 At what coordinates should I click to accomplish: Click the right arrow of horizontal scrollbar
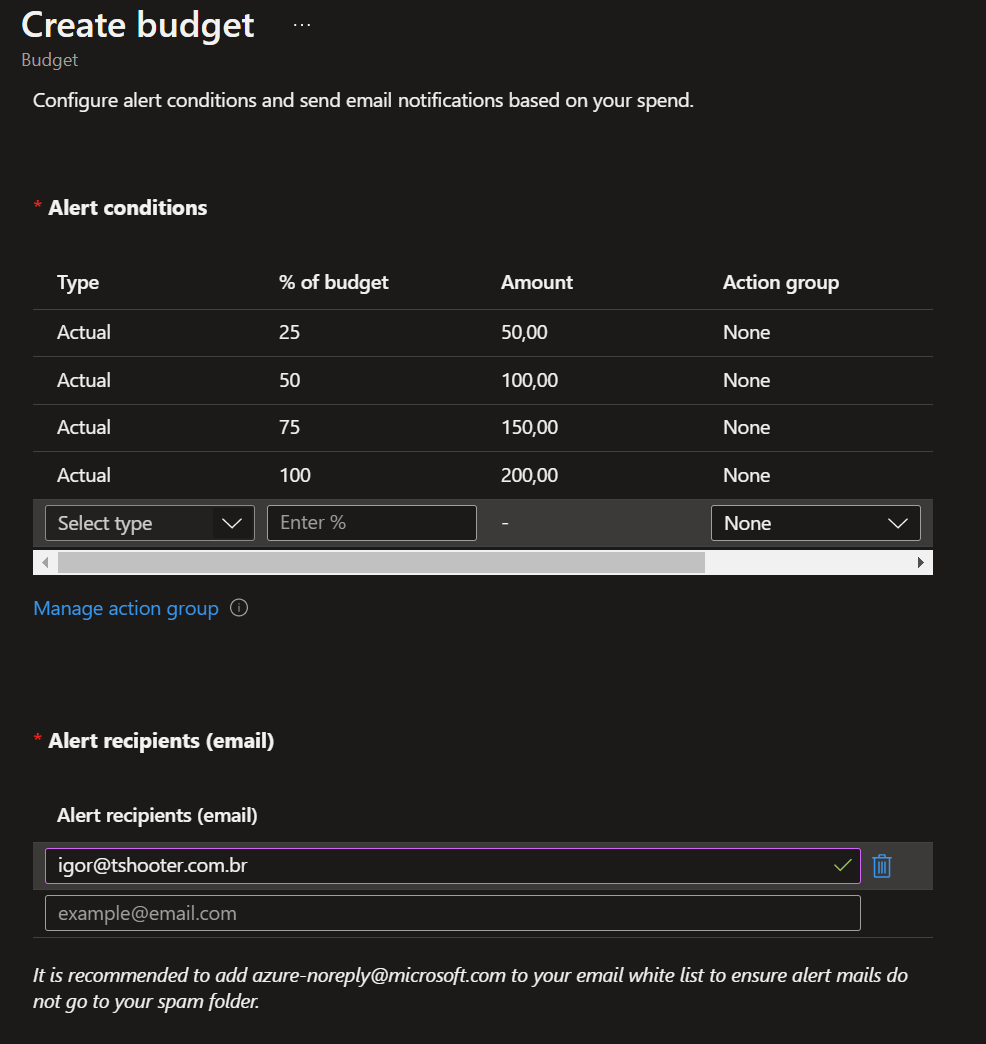[x=921, y=563]
